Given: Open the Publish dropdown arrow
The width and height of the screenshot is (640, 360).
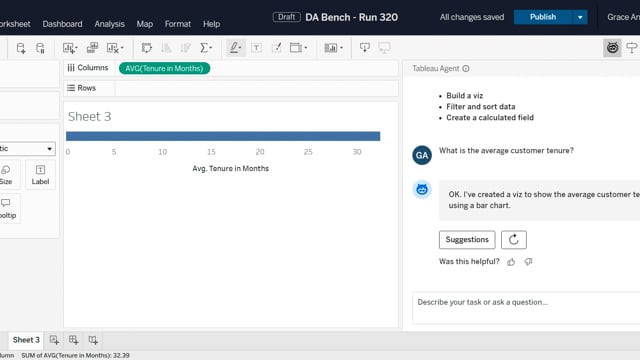Looking at the screenshot, I should (x=580, y=17).
